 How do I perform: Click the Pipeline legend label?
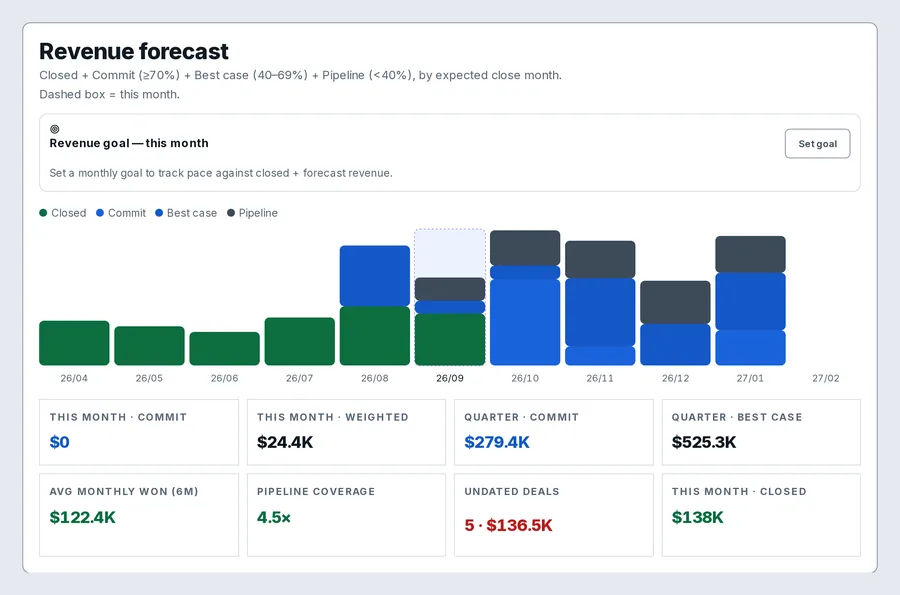click(258, 213)
